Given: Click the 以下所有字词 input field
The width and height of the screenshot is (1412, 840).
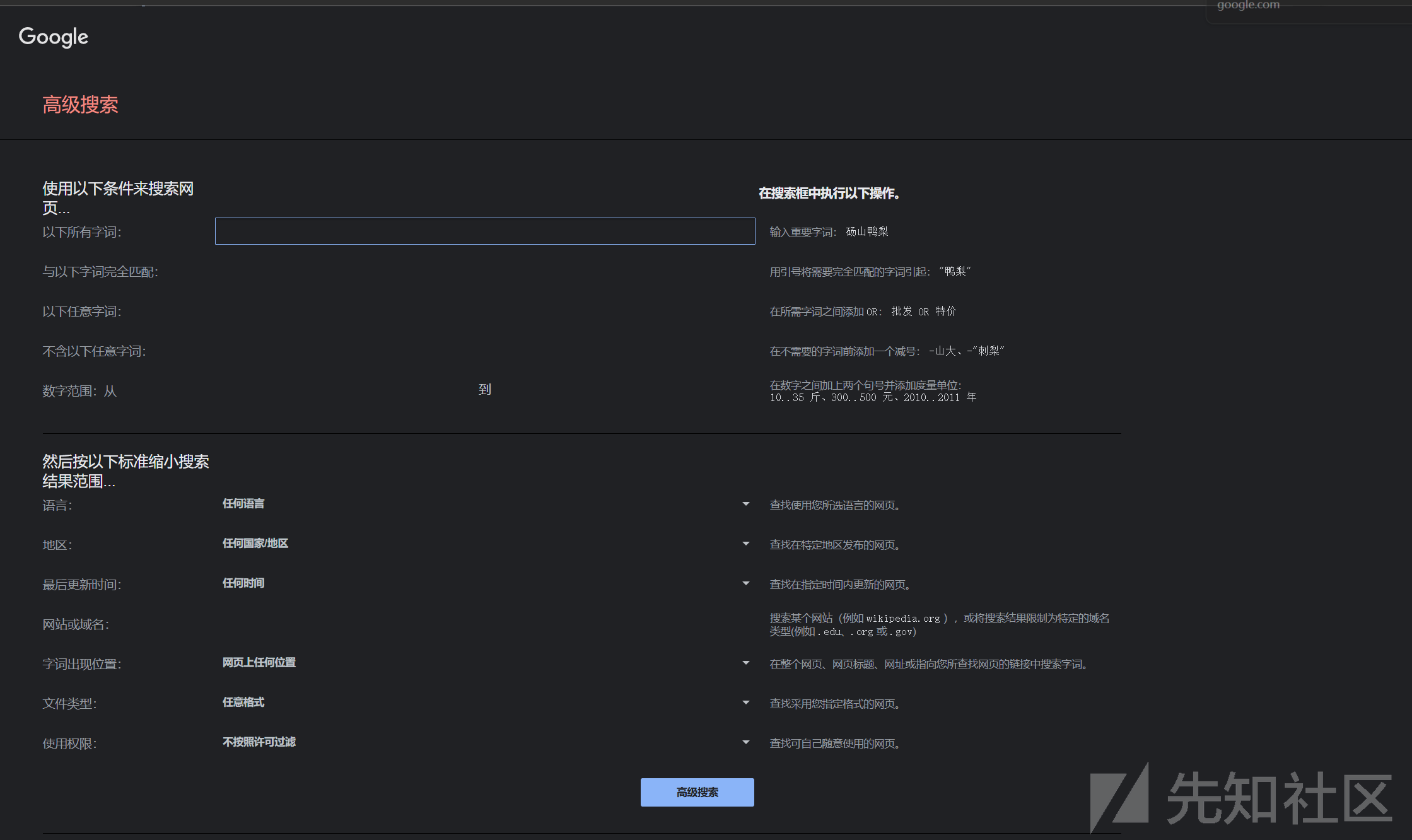Looking at the screenshot, I should (485, 231).
